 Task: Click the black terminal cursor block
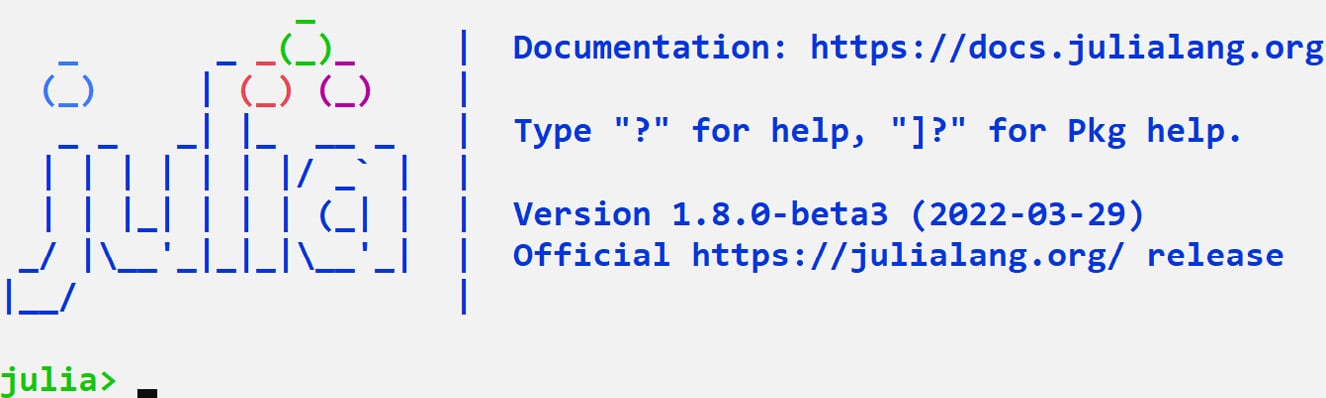(x=148, y=392)
